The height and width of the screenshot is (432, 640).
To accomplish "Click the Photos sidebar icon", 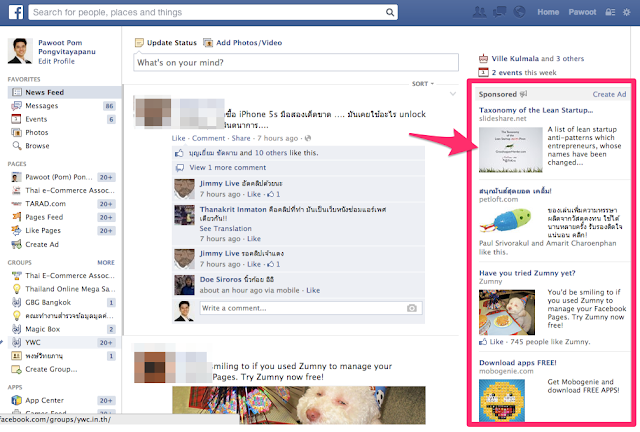I will (x=16, y=132).
